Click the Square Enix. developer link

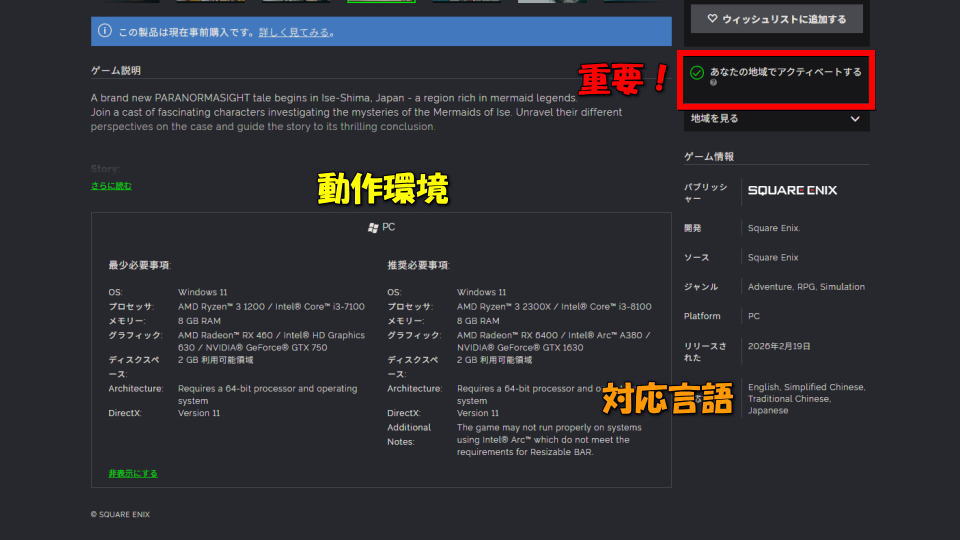(x=774, y=228)
